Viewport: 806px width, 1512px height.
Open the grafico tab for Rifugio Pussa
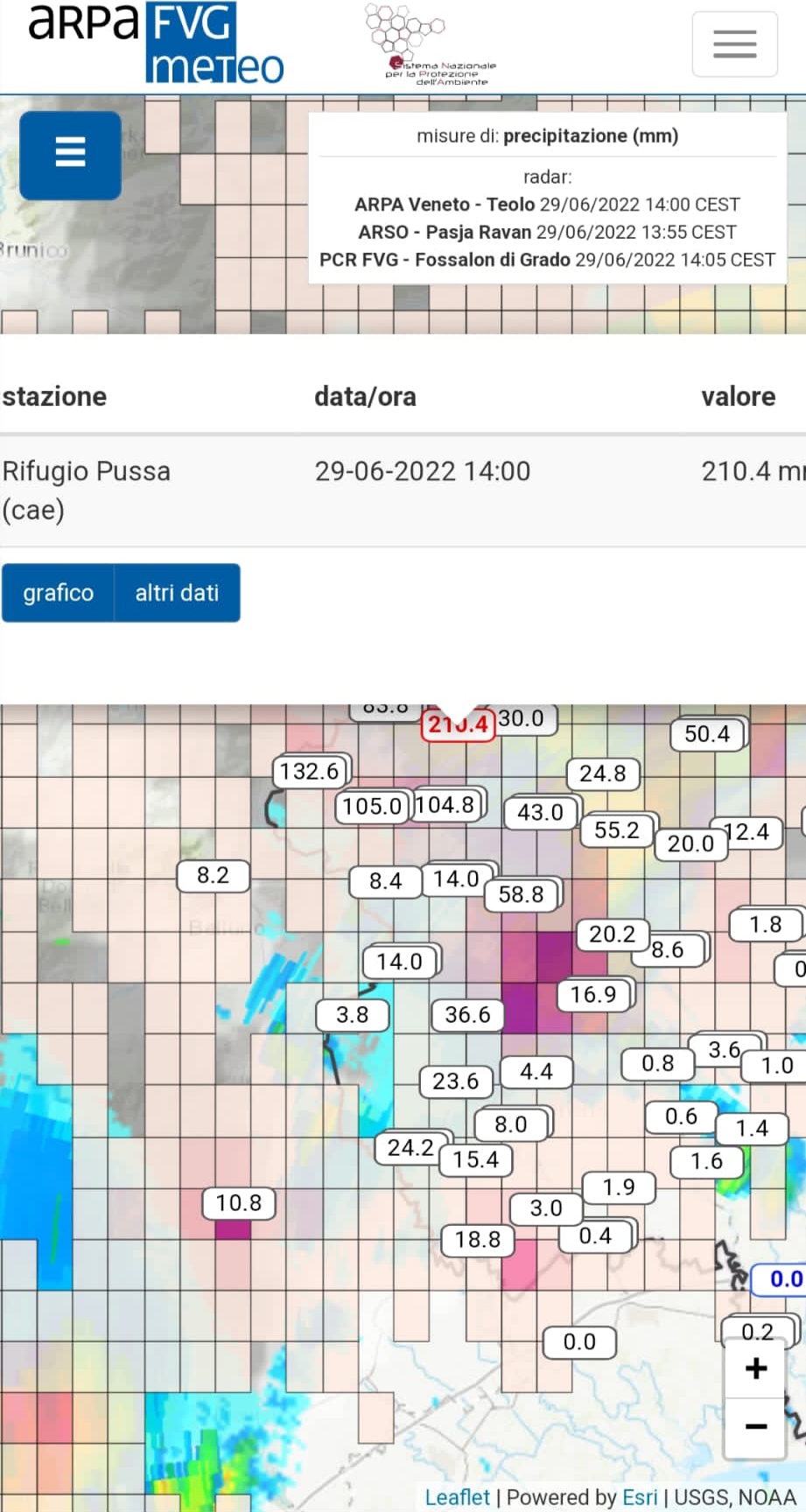tap(58, 592)
